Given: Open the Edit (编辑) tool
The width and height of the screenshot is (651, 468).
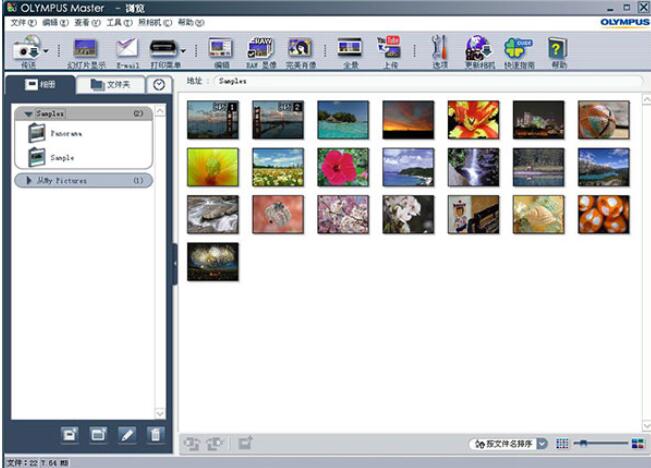Looking at the screenshot, I should (220, 49).
